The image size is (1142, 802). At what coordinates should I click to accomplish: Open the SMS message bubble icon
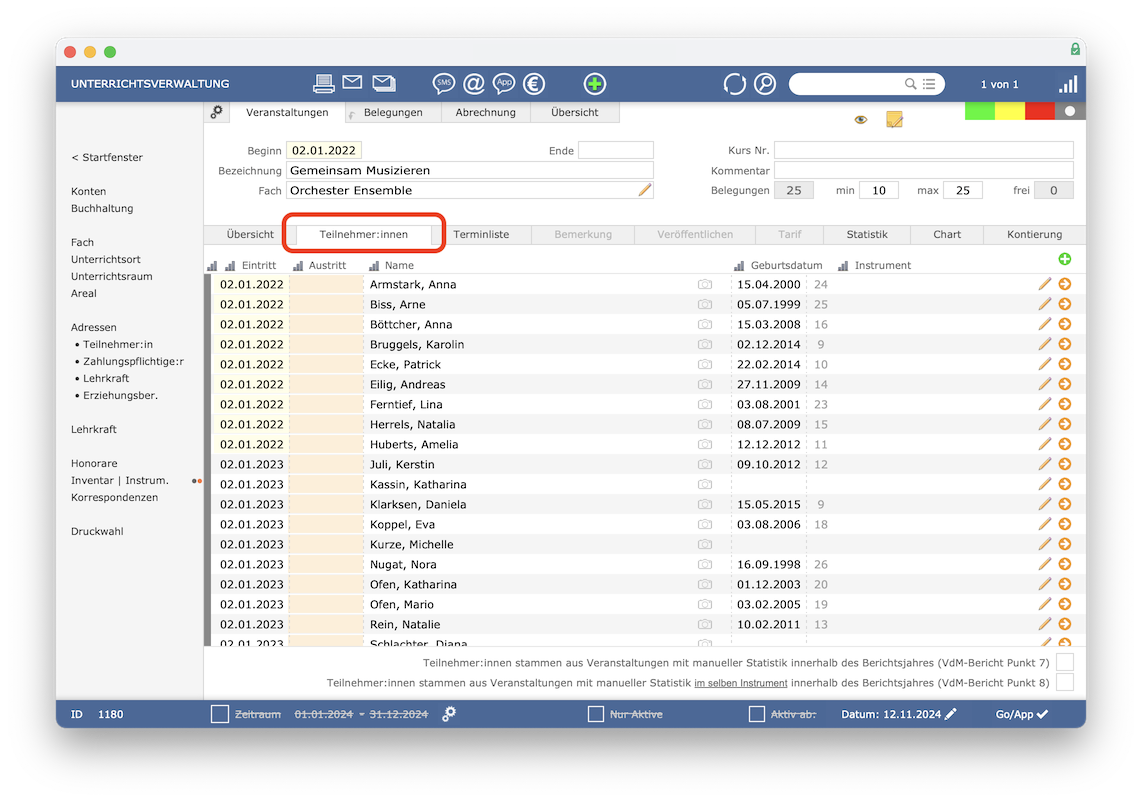click(444, 84)
